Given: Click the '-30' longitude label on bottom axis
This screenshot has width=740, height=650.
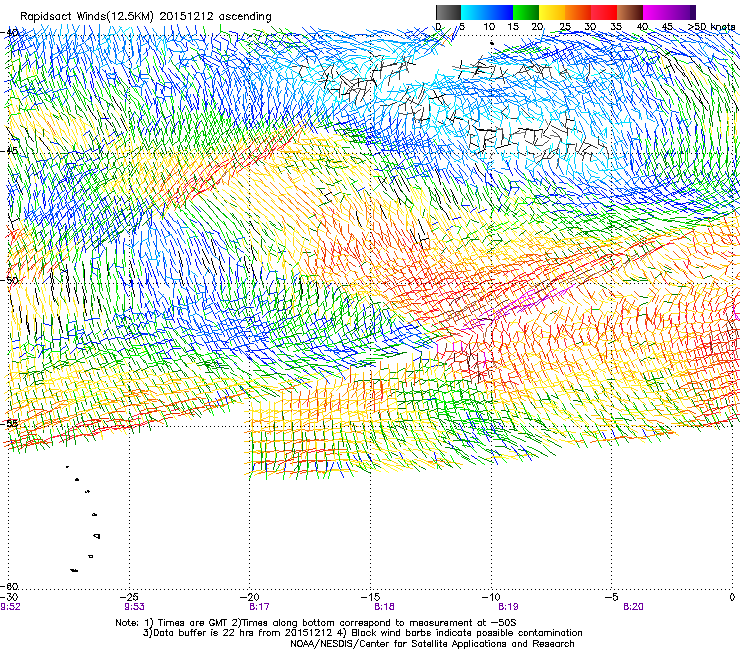Looking at the screenshot, I should 9,597.
